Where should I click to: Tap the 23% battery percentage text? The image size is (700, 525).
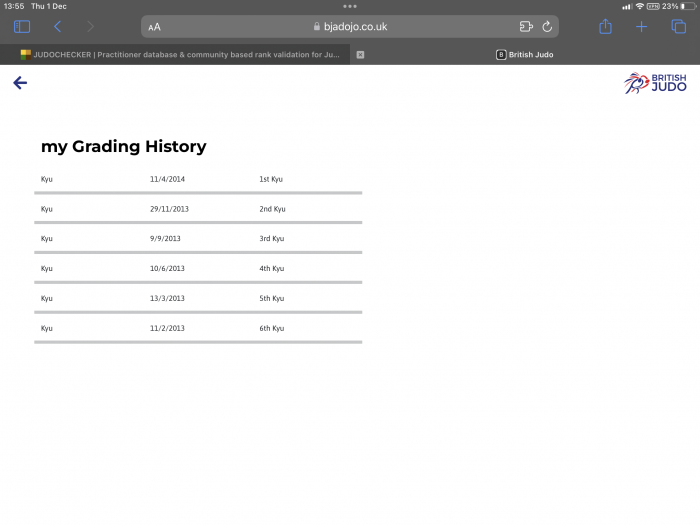coord(670,6)
